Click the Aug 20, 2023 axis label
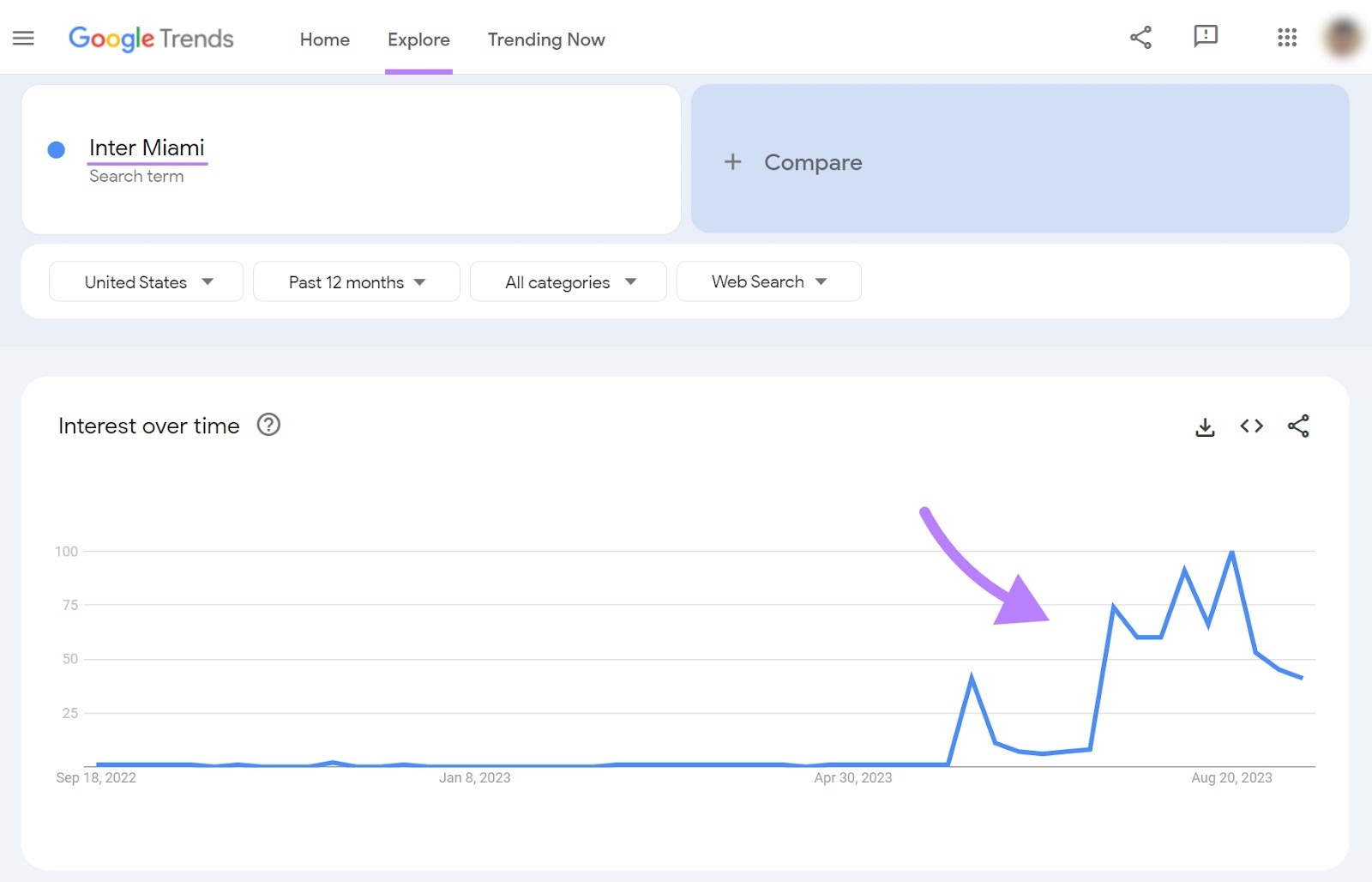1372x882 pixels. 1231,777
